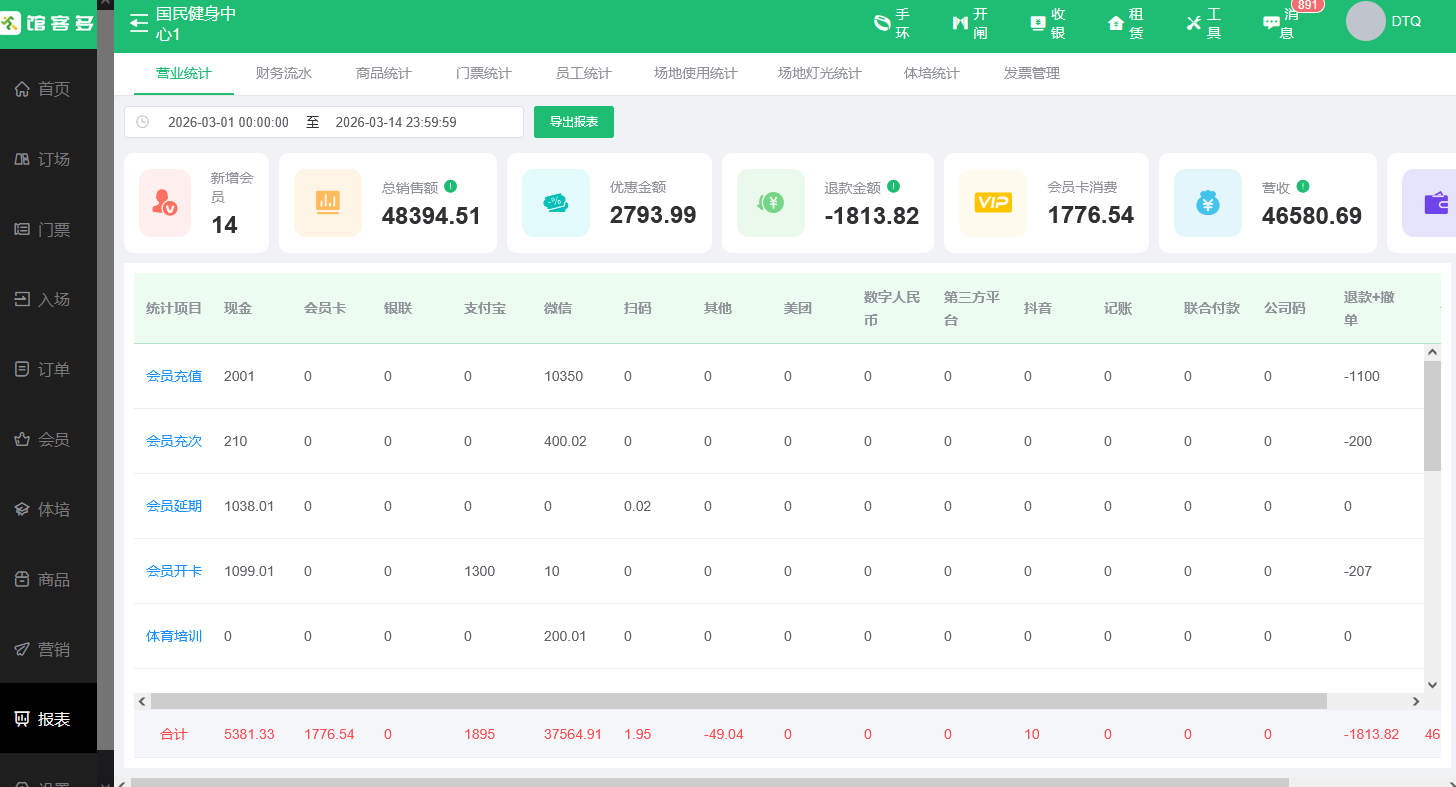The height and width of the screenshot is (787, 1456).
Task: Click the green info icon beside 总销售额
Action: click(x=451, y=186)
